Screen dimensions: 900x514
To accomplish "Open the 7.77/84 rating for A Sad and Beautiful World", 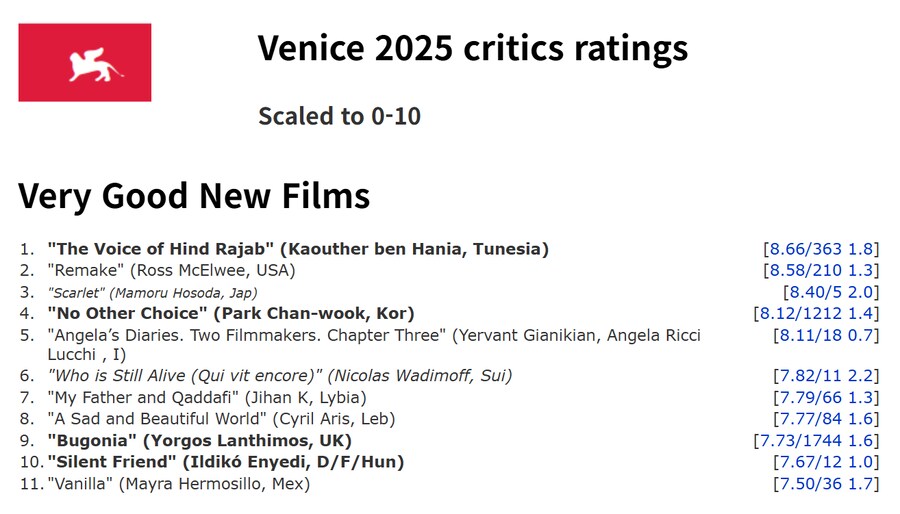I will click(x=827, y=419).
